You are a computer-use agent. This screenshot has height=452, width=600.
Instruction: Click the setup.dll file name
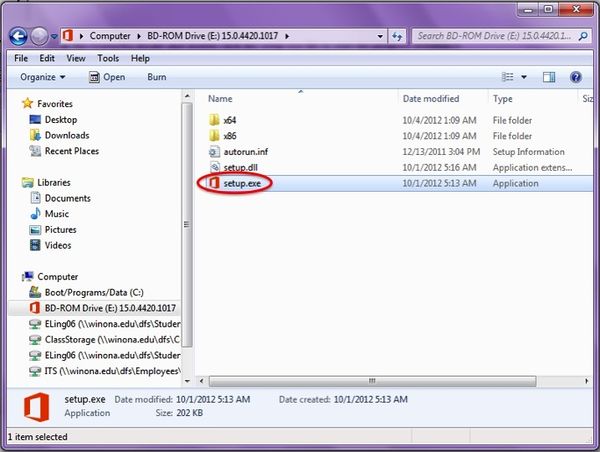(240, 168)
